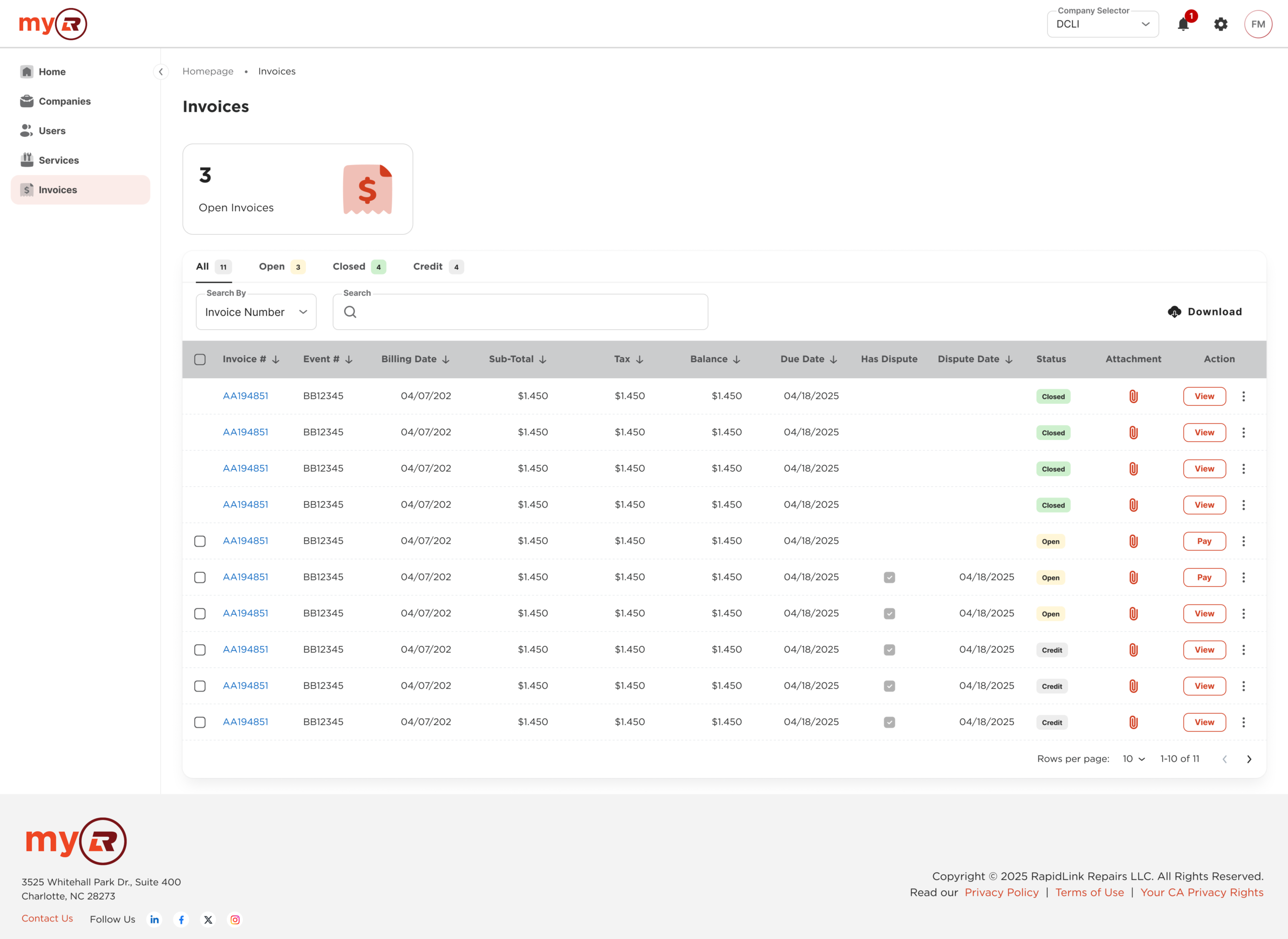This screenshot has height=939, width=1288.
Task: Visit the LinkedIn page from footer
Action: [154, 919]
